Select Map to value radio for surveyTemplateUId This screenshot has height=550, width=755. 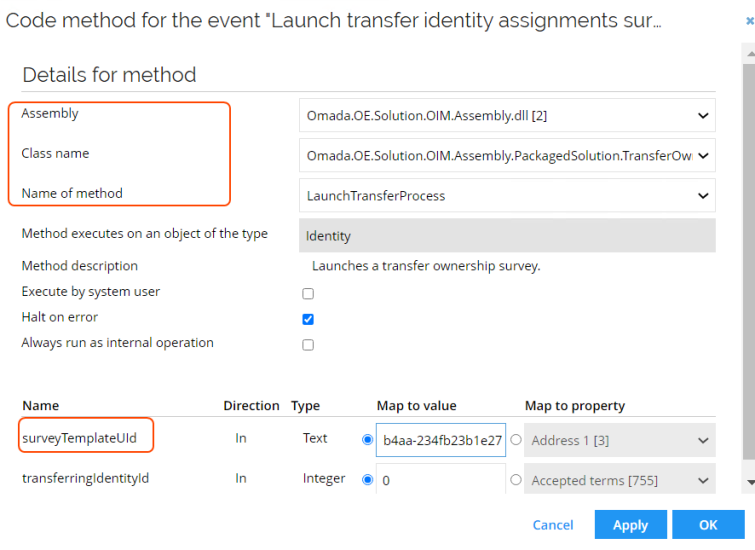(367, 439)
